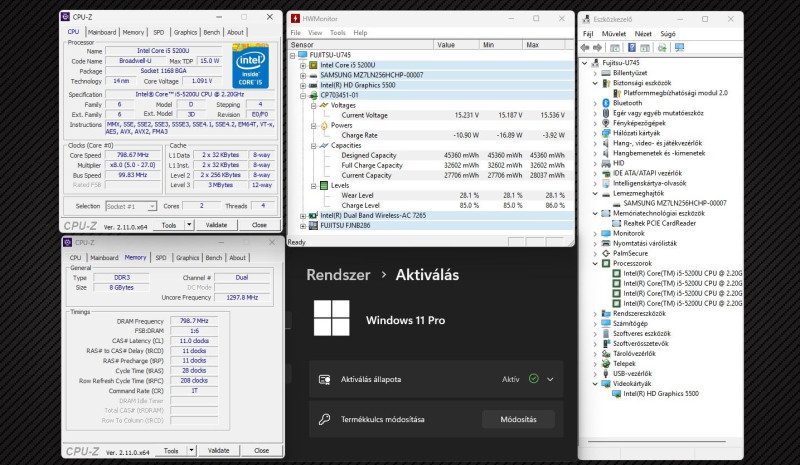This screenshot has width=800, height=465.
Task: Select Platformmegbízhatósági modul 2.0 device
Action: 676,93
